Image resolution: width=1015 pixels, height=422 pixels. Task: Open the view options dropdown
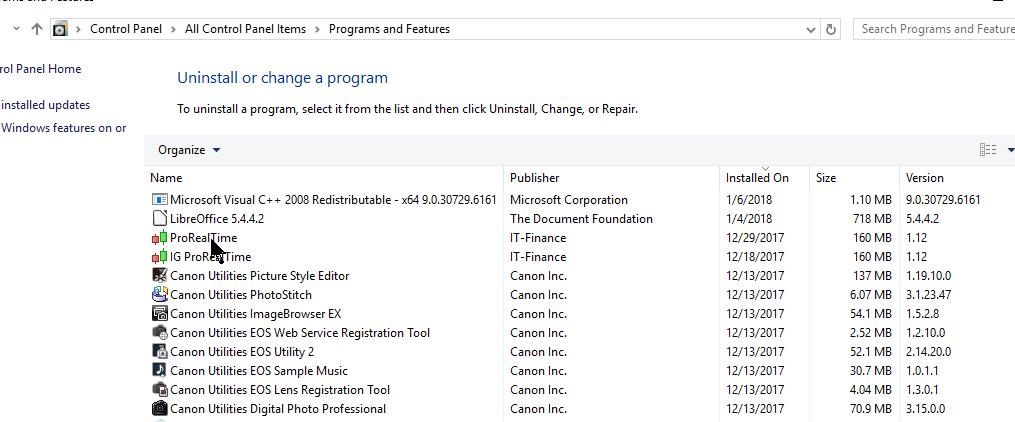(x=1010, y=150)
